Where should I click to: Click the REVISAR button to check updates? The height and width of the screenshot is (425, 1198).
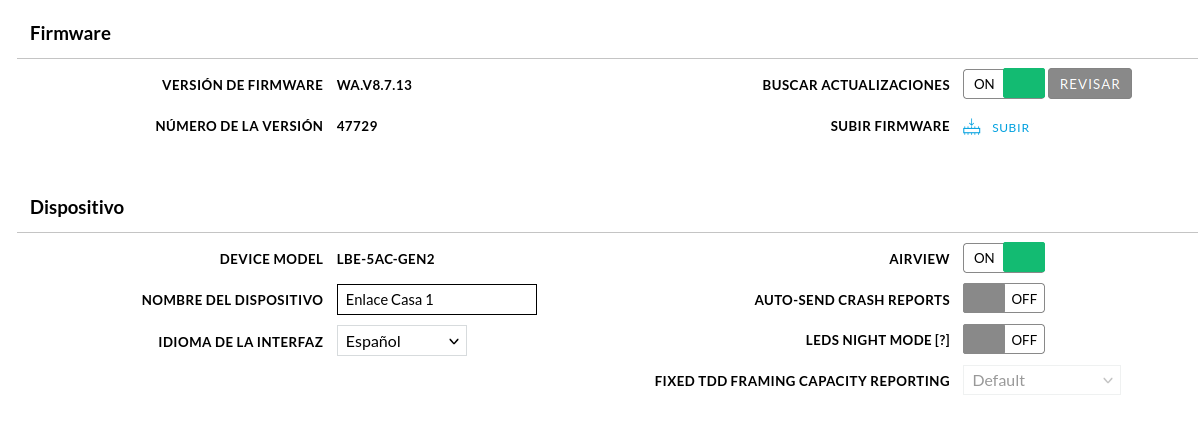click(x=1090, y=84)
